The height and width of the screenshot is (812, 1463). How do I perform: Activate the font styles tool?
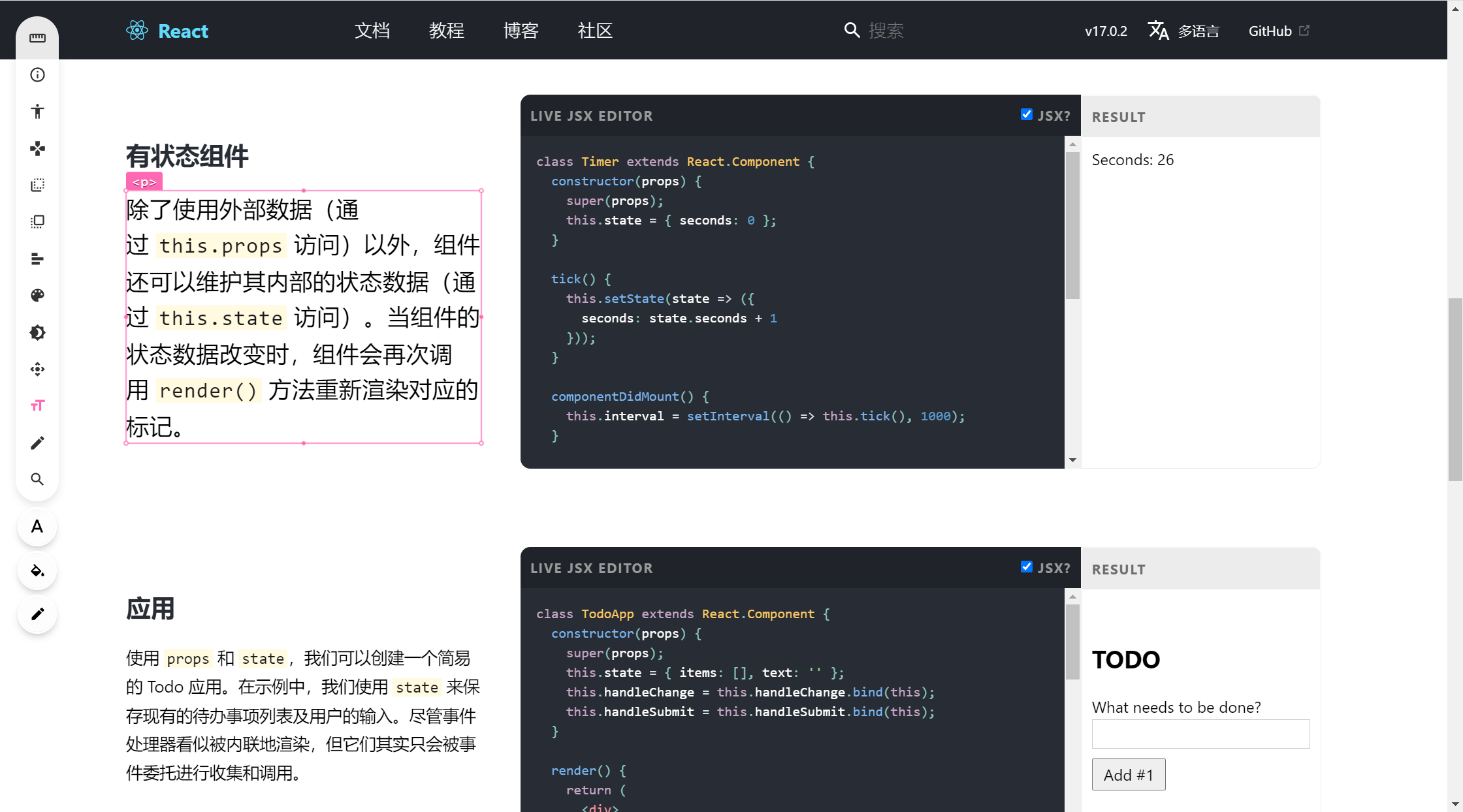(x=37, y=406)
